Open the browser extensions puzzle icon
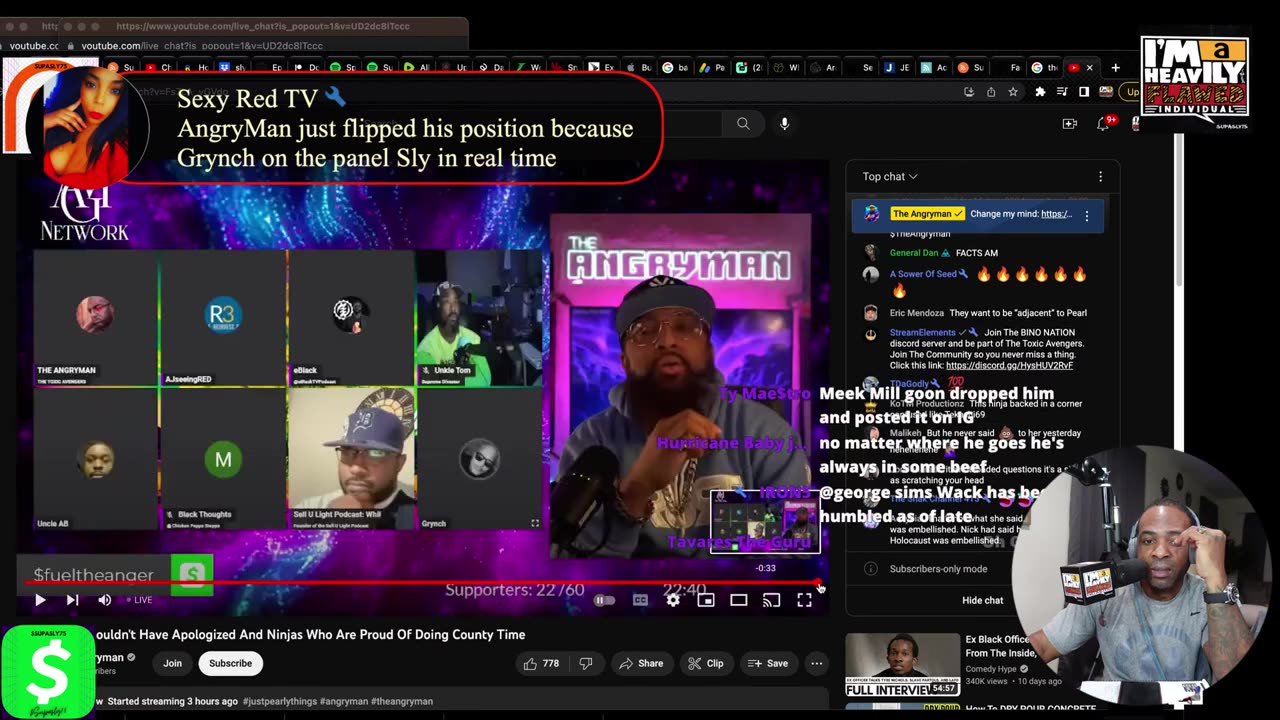 (1040, 92)
